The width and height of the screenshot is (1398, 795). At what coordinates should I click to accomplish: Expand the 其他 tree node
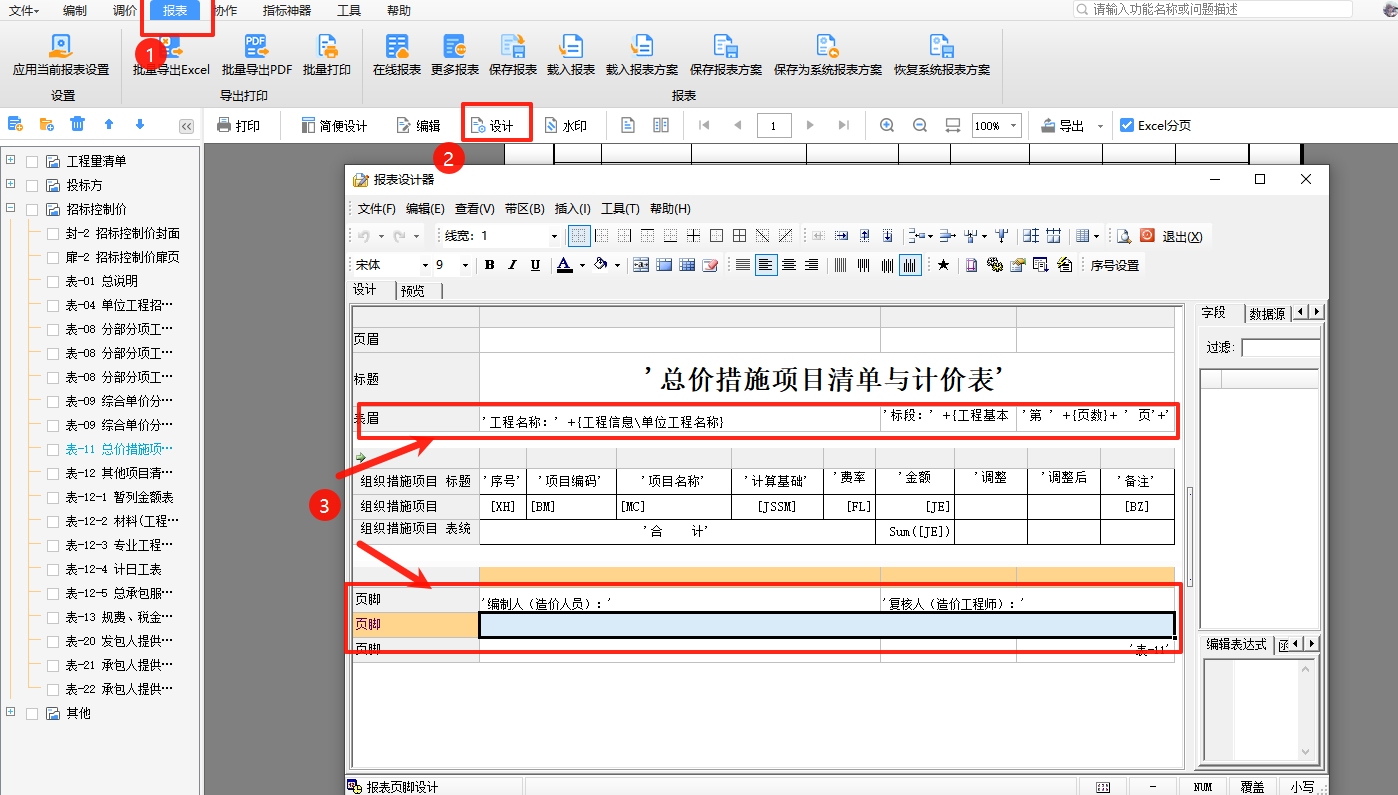click(x=11, y=712)
